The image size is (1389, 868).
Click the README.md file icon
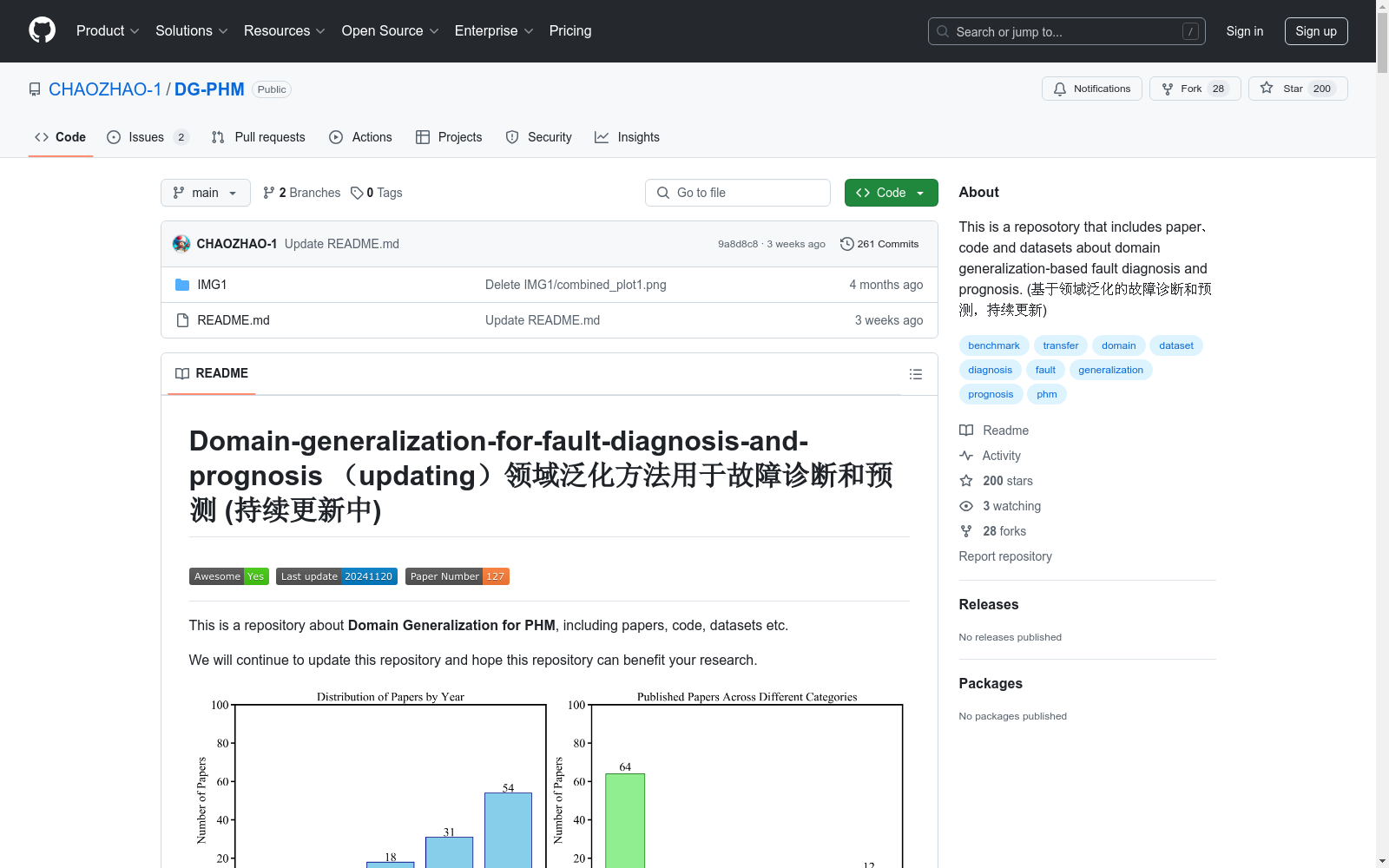coord(182,320)
